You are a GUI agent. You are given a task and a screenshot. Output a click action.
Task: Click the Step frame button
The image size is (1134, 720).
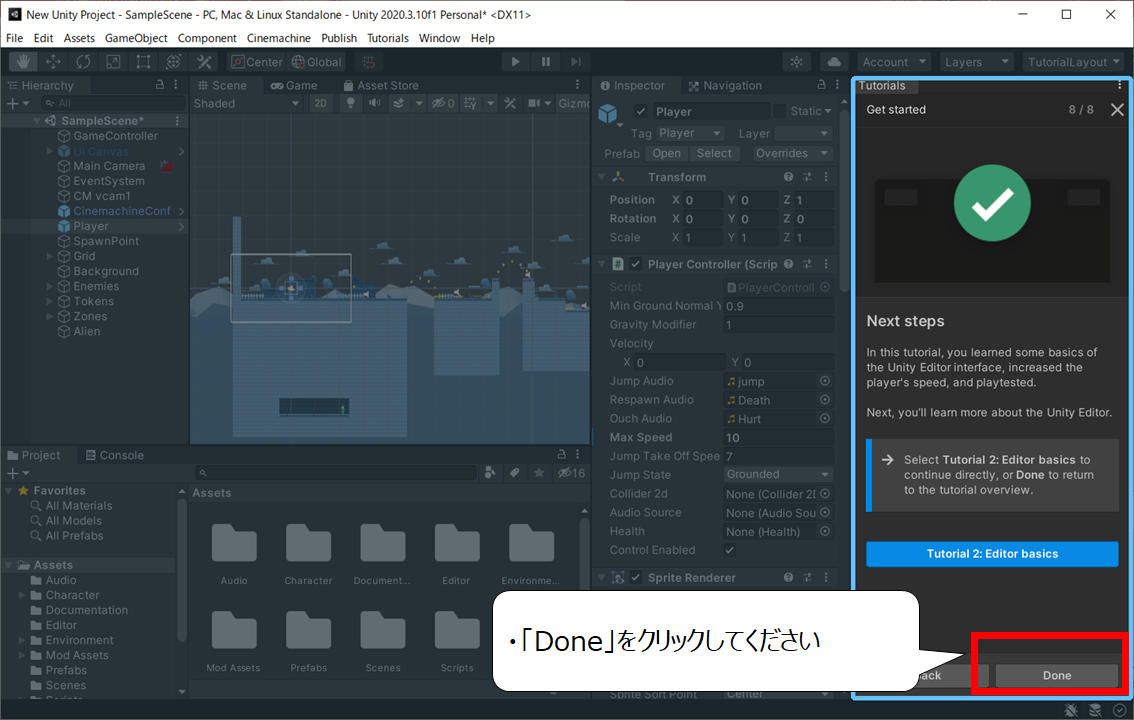[576, 62]
